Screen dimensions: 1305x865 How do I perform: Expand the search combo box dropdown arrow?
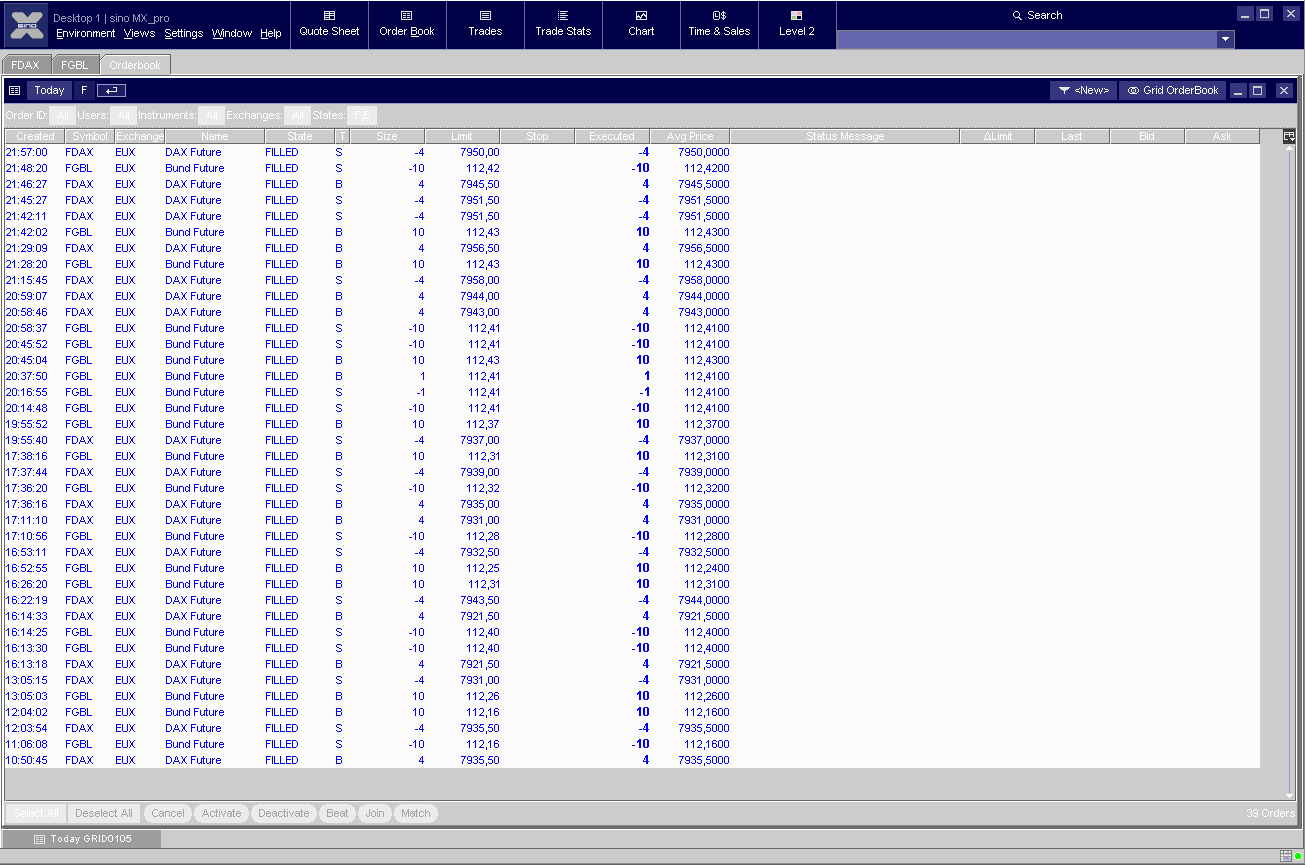coord(1225,39)
